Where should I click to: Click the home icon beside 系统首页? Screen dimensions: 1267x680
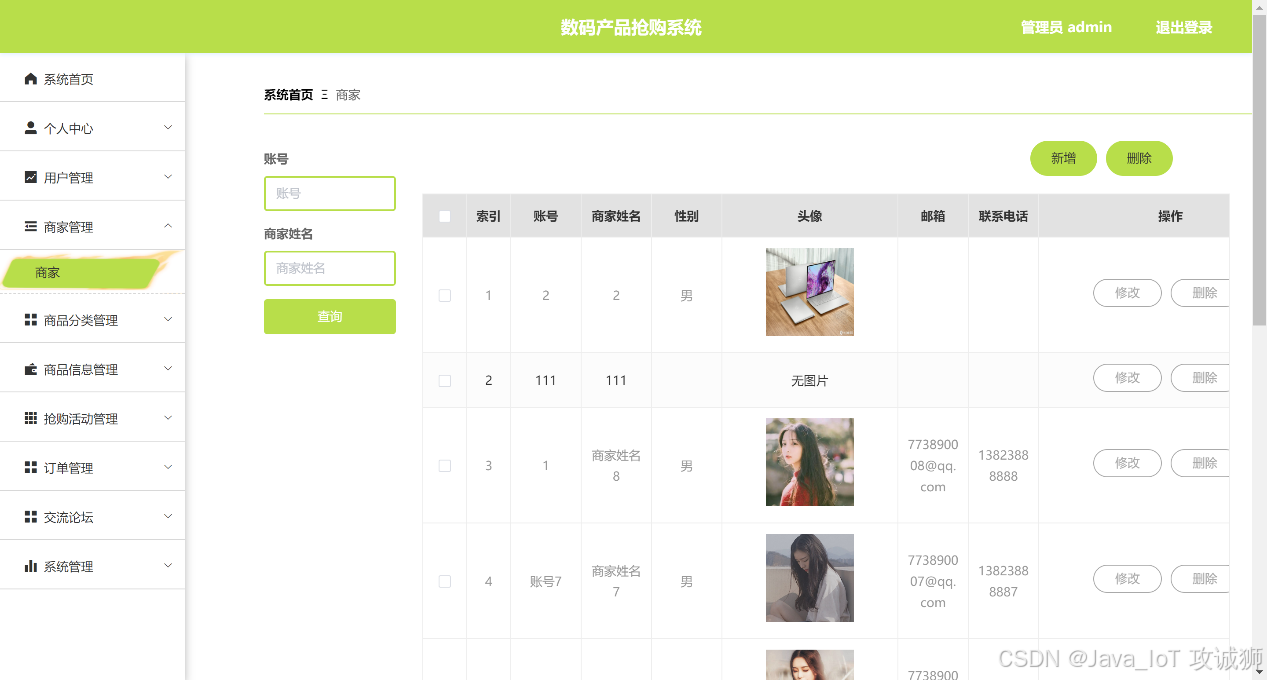tap(31, 79)
